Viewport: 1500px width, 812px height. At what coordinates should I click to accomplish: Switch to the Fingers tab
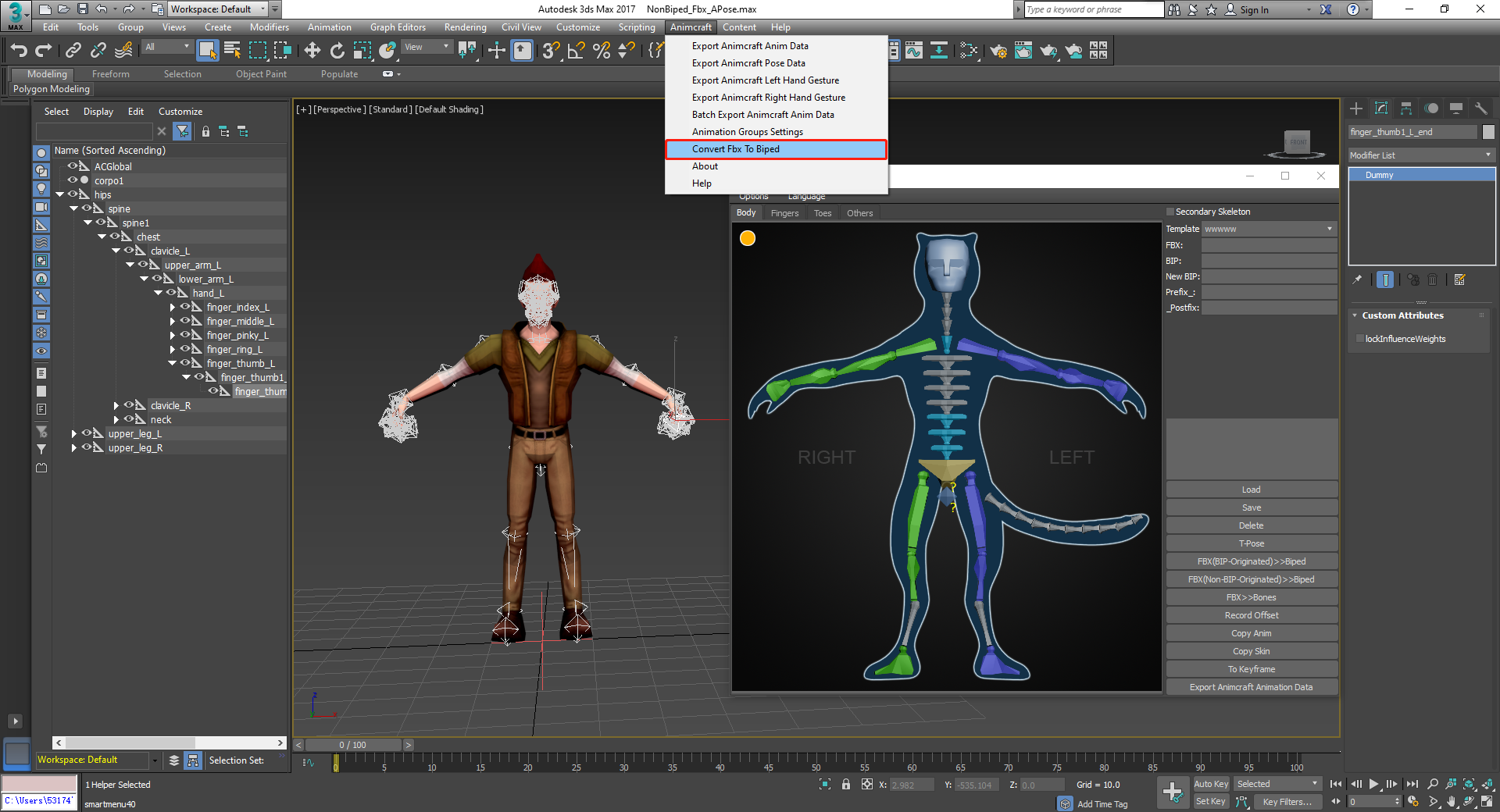click(784, 213)
